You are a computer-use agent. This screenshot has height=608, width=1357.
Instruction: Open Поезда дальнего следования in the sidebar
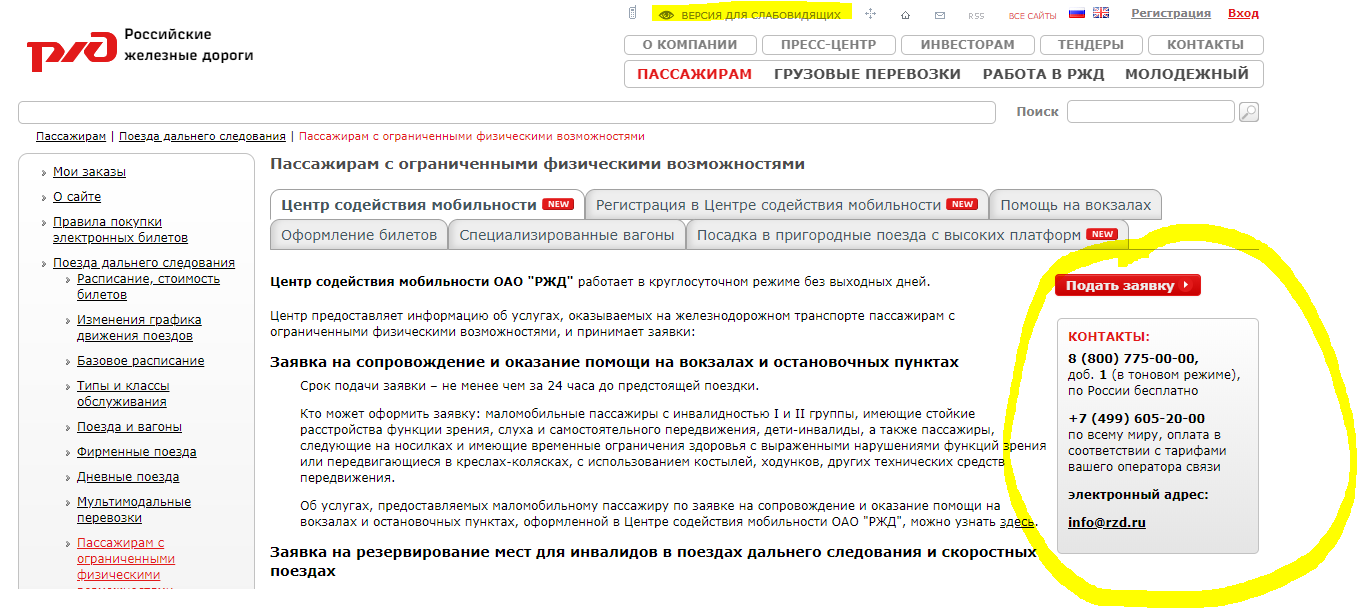144,263
